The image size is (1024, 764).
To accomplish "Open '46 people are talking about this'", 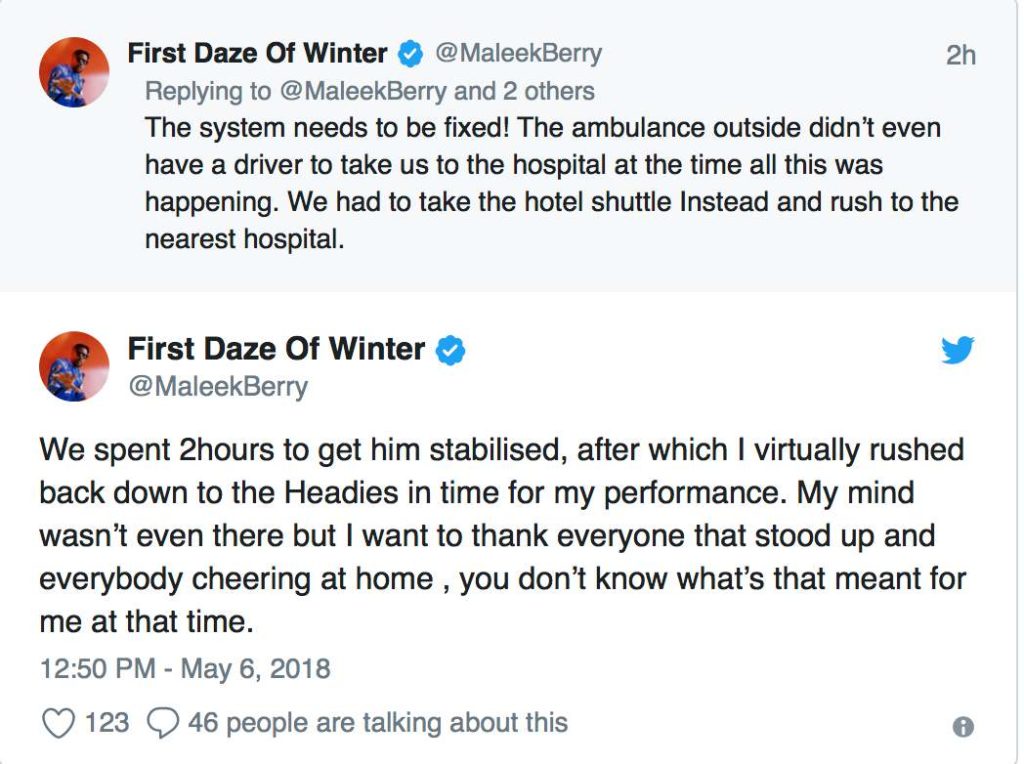I will [x=377, y=722].
